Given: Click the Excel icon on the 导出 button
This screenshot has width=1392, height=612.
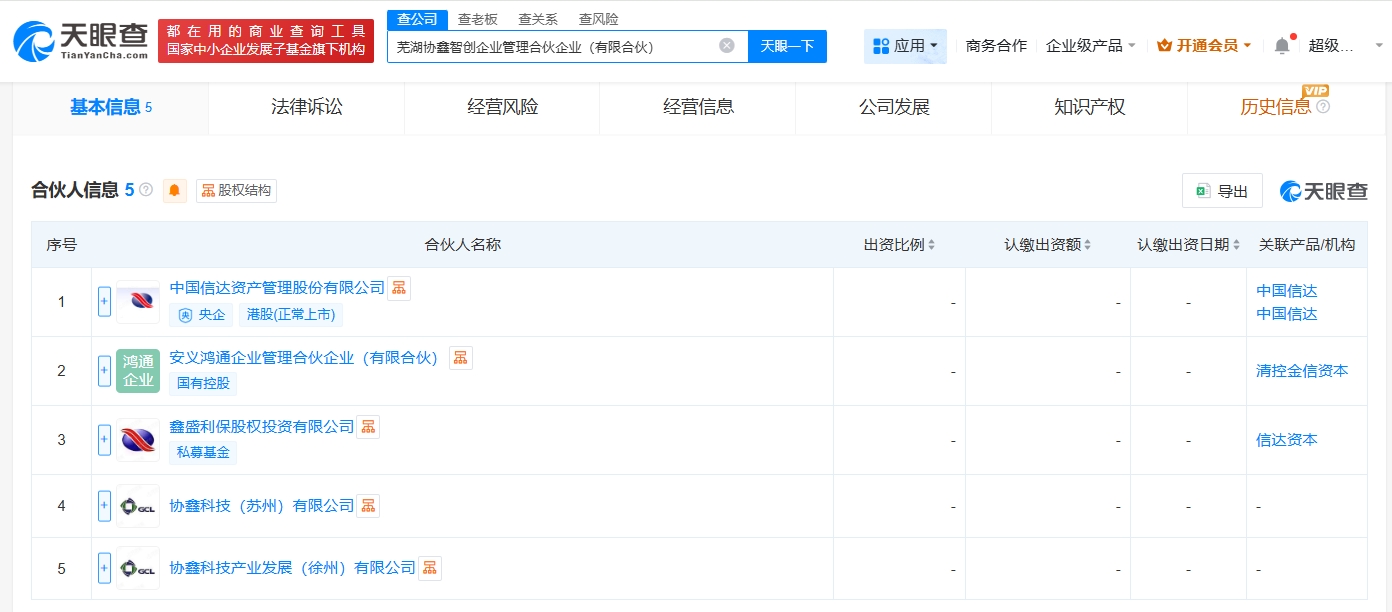Looking at the screenshot, I should coord(1204,190).
